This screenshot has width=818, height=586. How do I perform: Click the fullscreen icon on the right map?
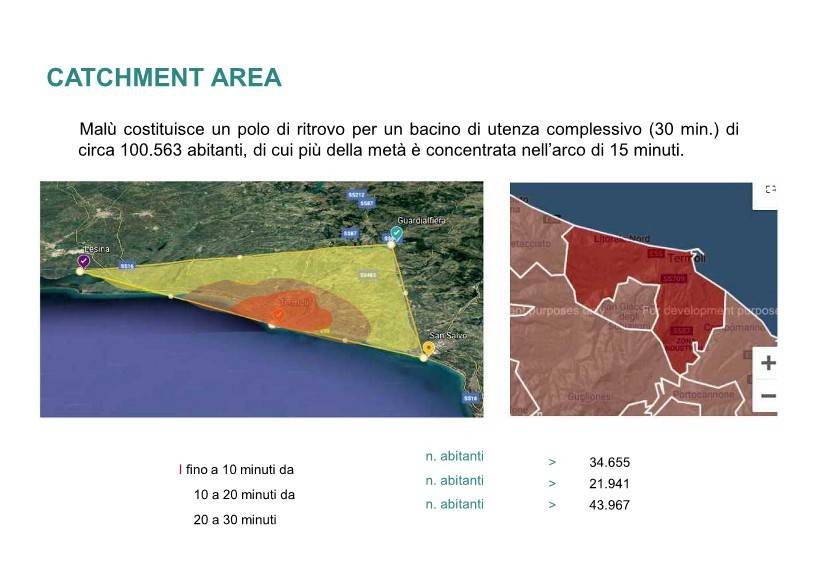point(770,189)
